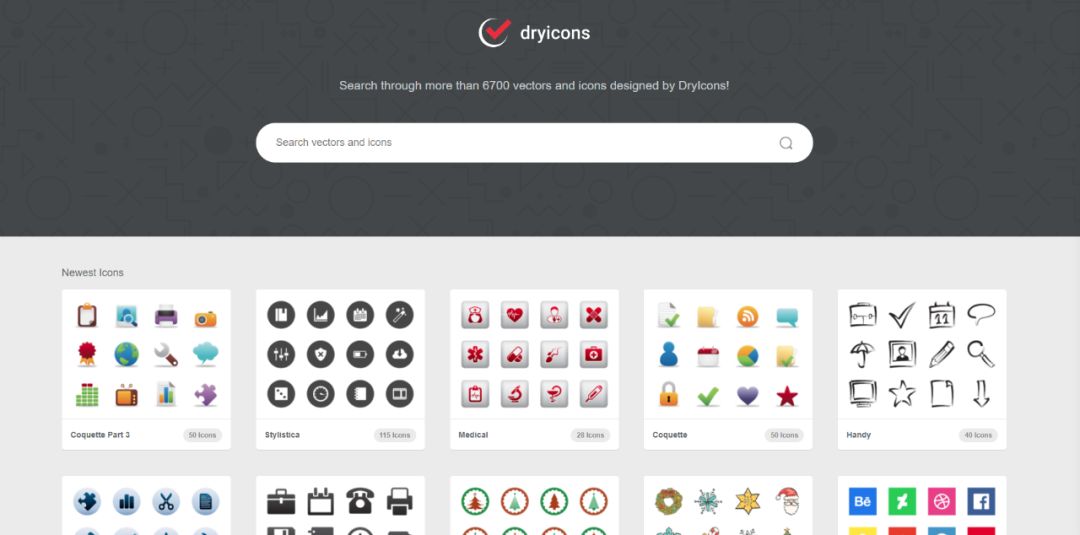Click the 40 Icons badge on Handy

978,435
